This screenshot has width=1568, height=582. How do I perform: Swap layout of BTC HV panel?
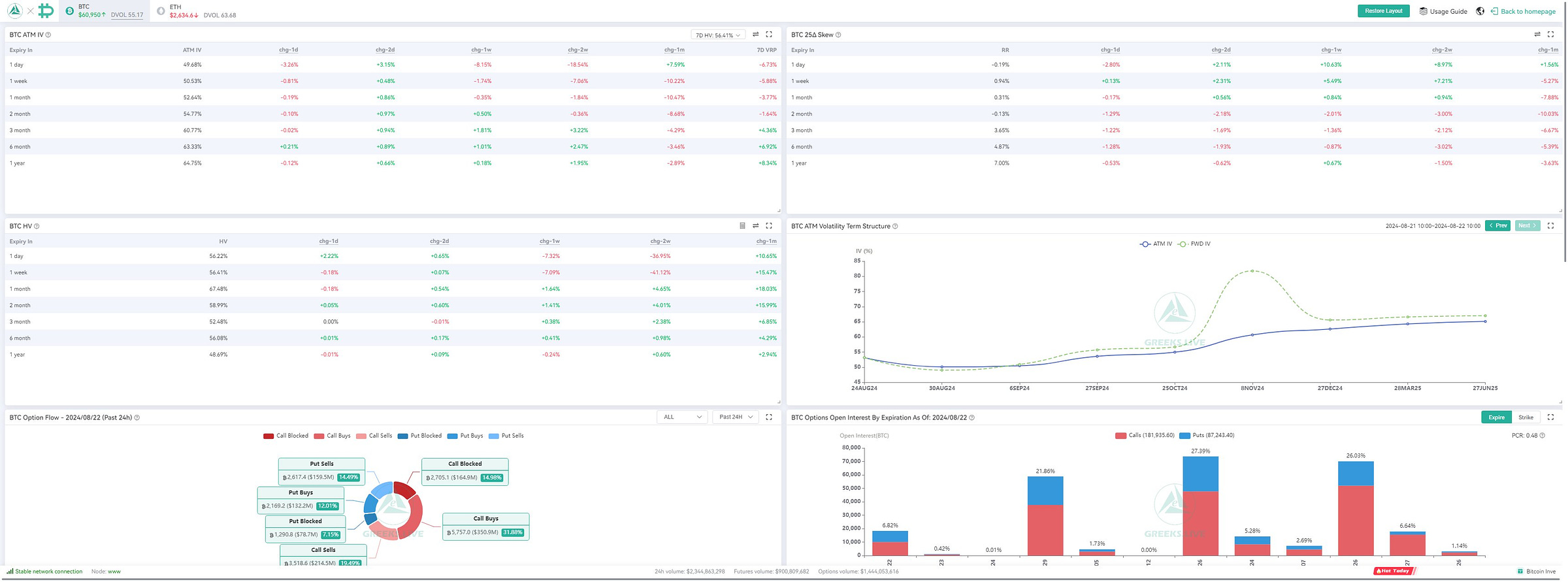tap(755, 226)
